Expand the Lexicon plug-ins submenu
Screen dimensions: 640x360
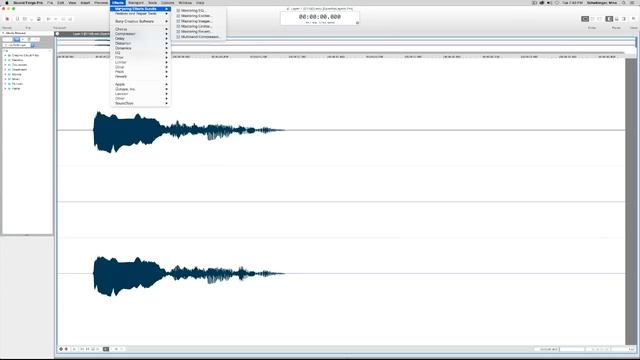[x=140, y=94]
